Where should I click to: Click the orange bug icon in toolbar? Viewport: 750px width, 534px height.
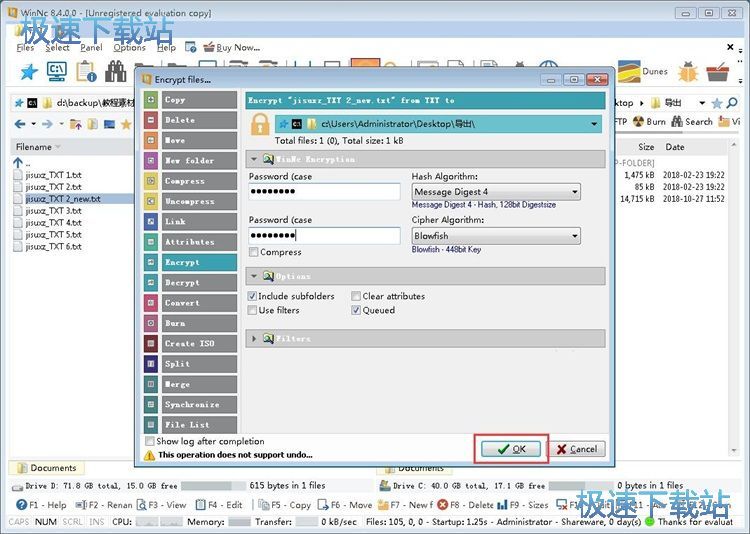[688, 72]
